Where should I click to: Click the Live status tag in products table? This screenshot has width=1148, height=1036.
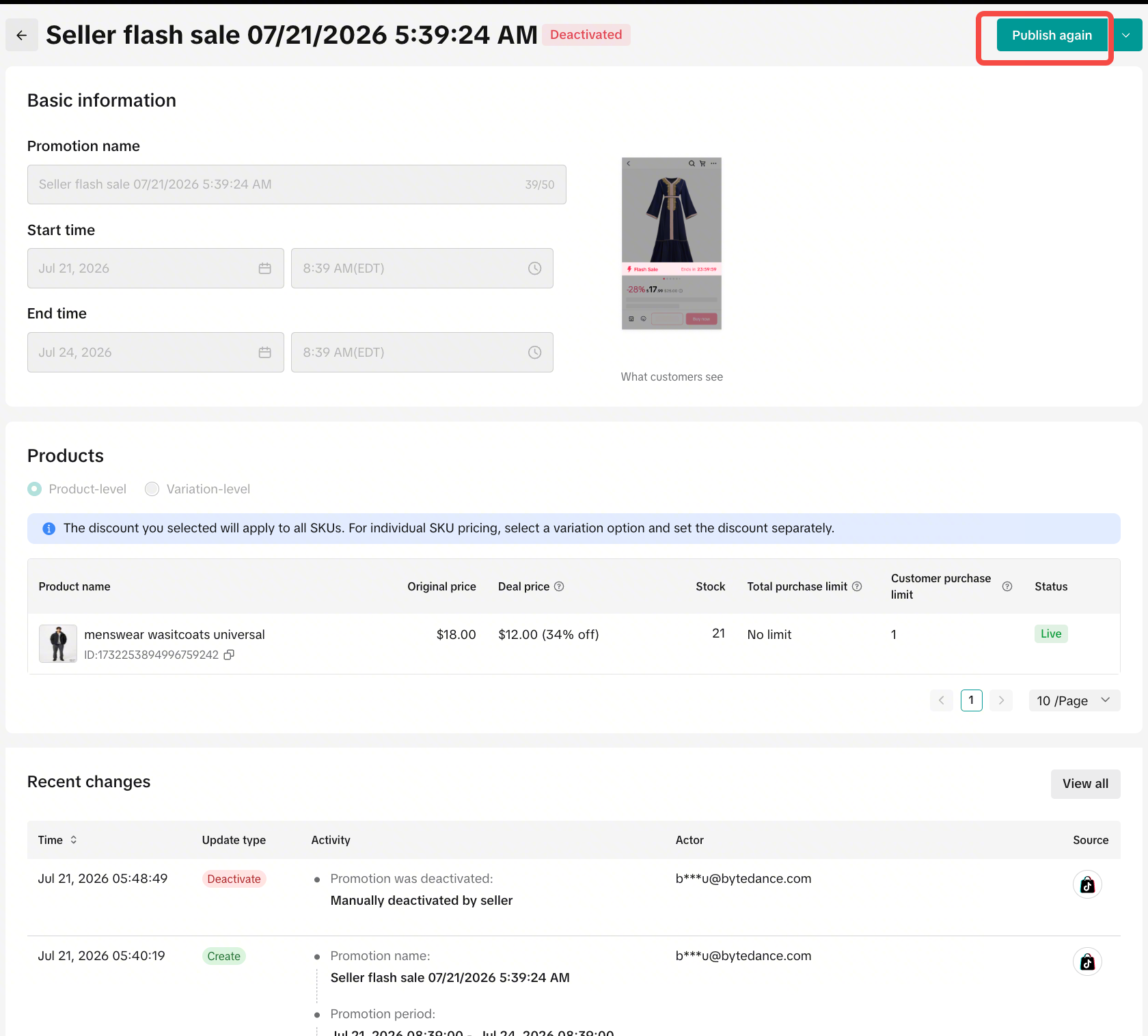tap(1051, 634)
